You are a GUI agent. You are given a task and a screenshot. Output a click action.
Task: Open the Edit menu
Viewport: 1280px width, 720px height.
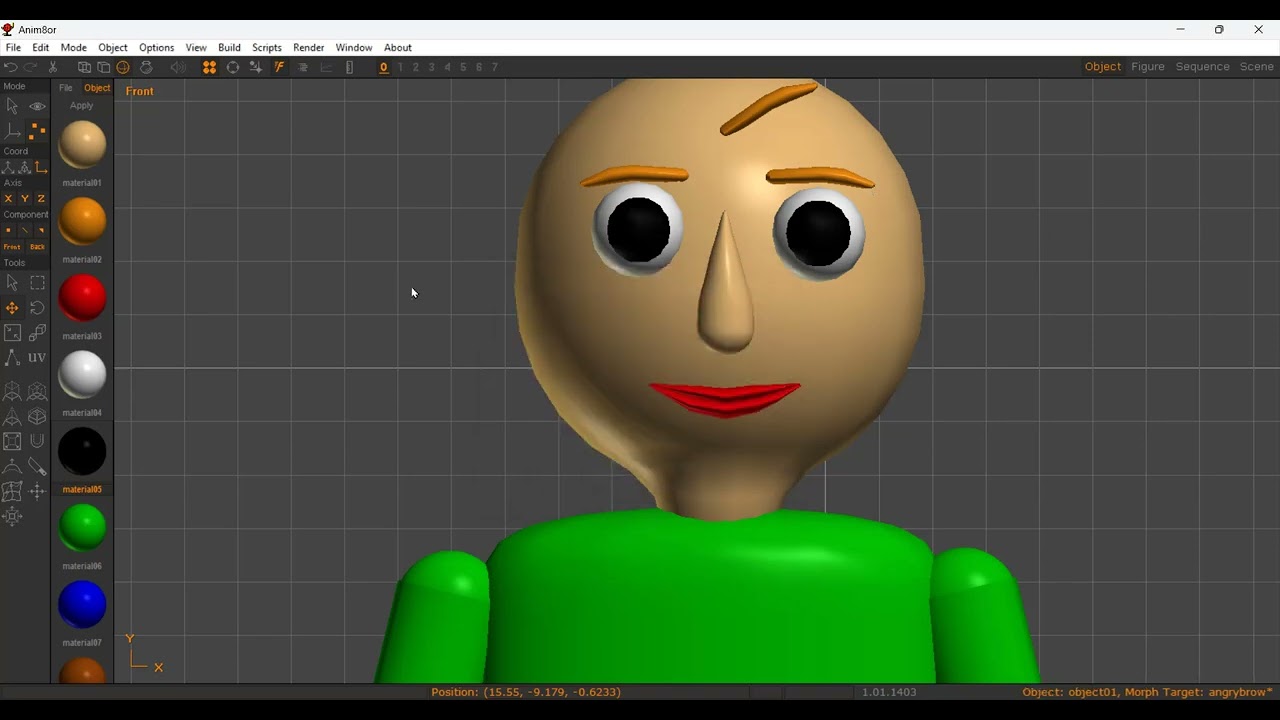41,47
